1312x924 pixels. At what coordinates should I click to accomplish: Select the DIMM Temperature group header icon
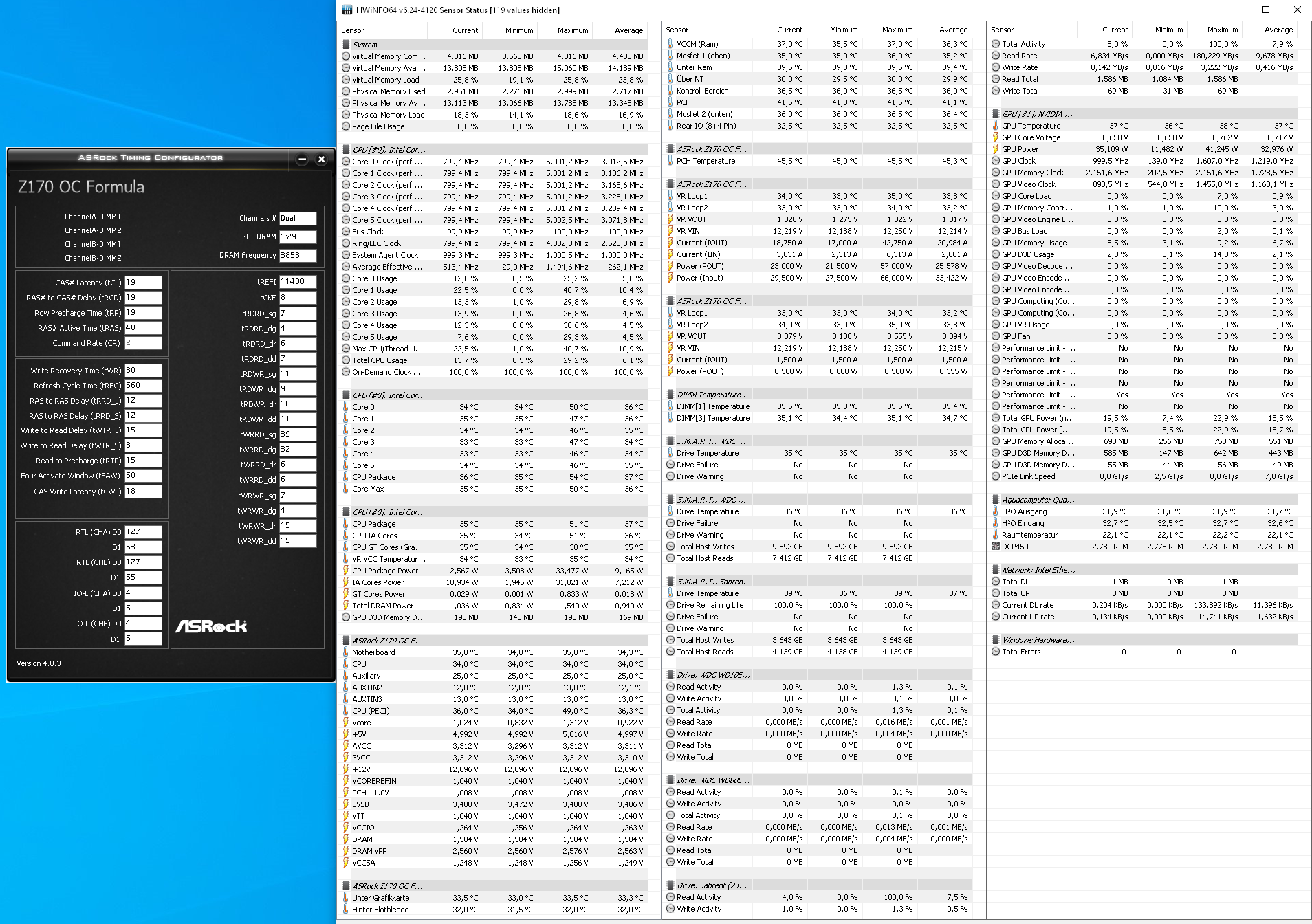[x=670, y=395]
